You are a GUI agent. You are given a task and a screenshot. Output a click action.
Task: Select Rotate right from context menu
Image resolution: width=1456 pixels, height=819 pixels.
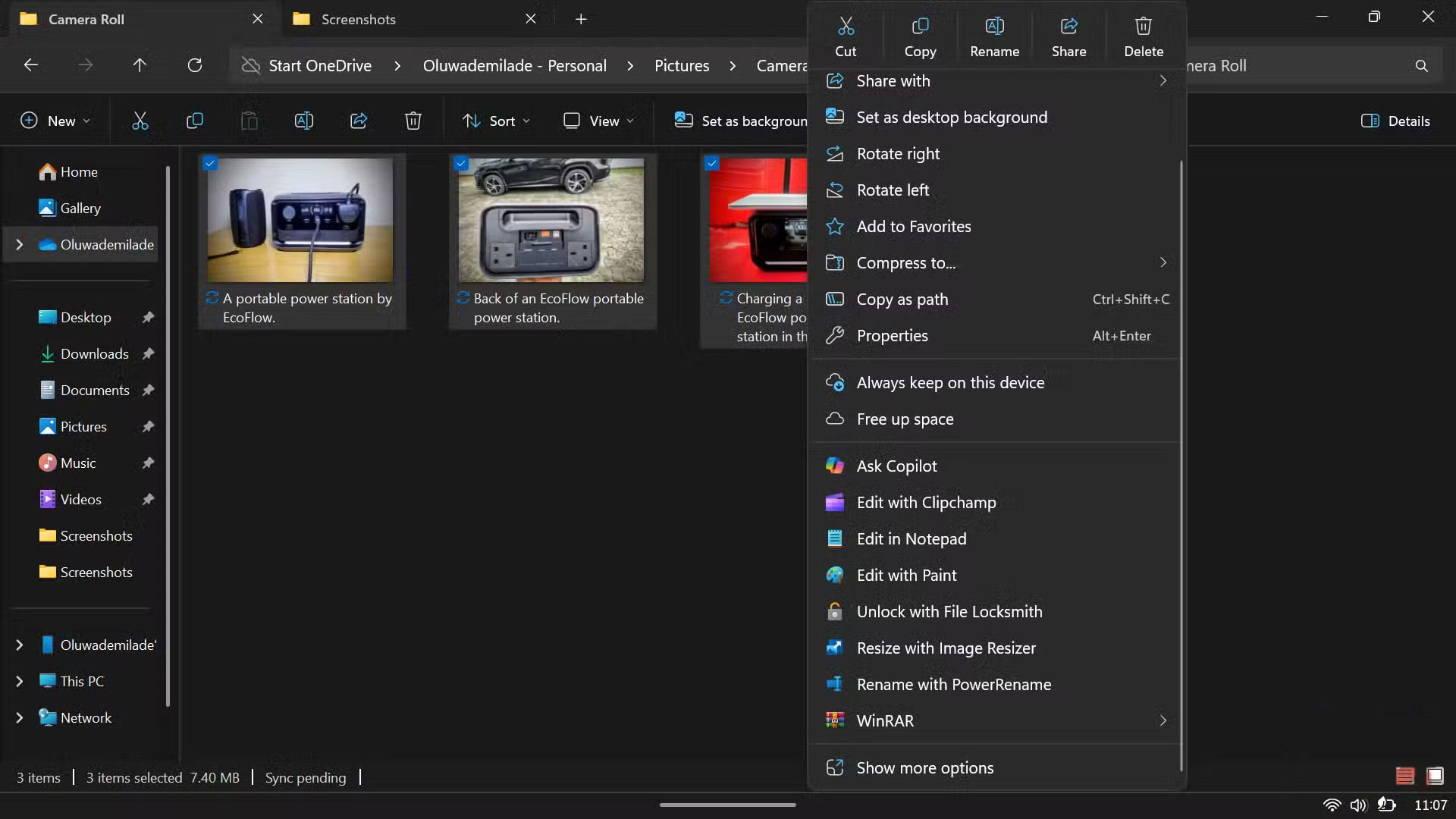(898, 154)
